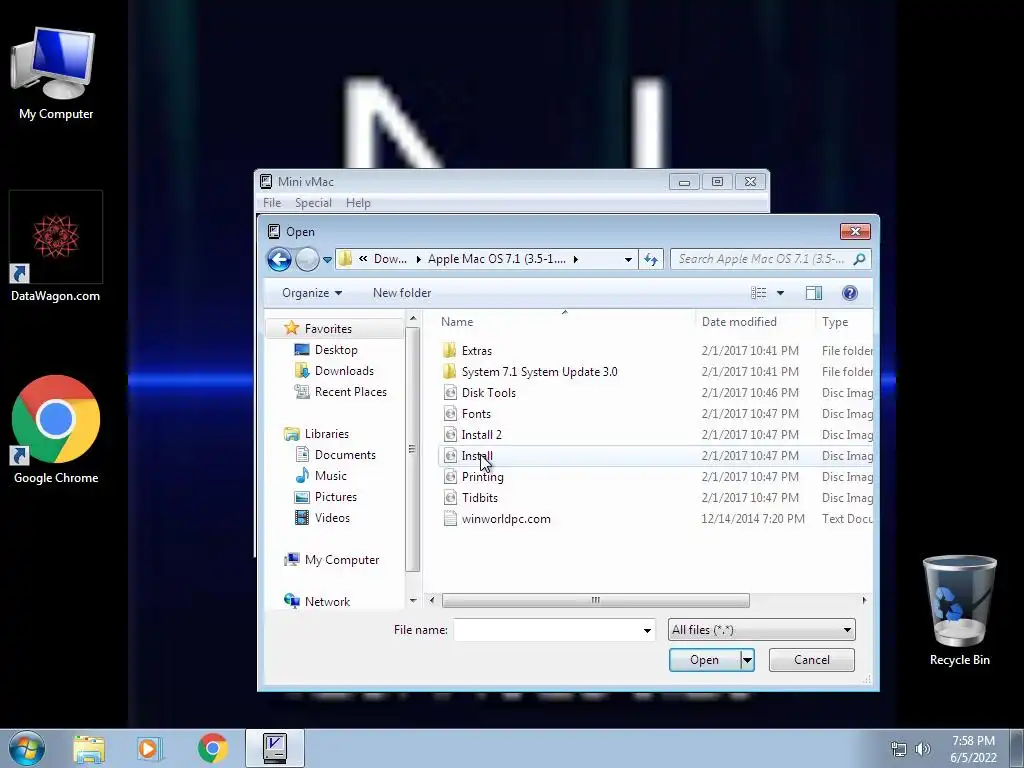Sort by Date modified column header
Screen dimensions: 1024x768
[x=739, y=321]
